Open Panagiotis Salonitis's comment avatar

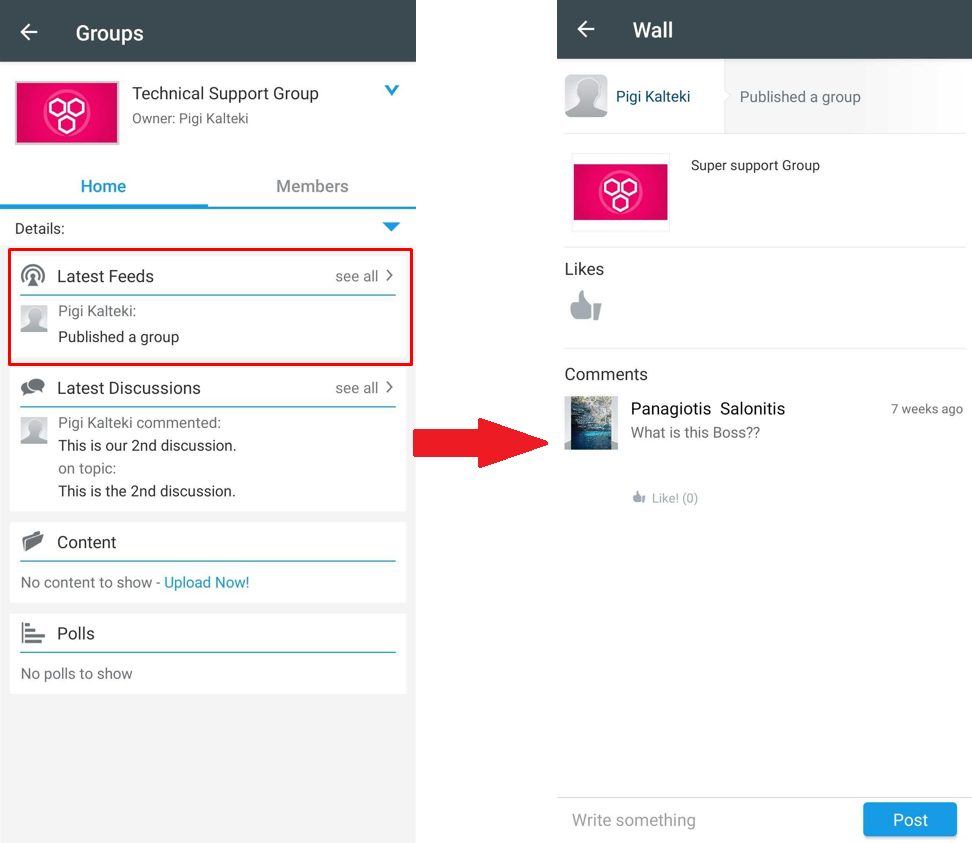591,423
